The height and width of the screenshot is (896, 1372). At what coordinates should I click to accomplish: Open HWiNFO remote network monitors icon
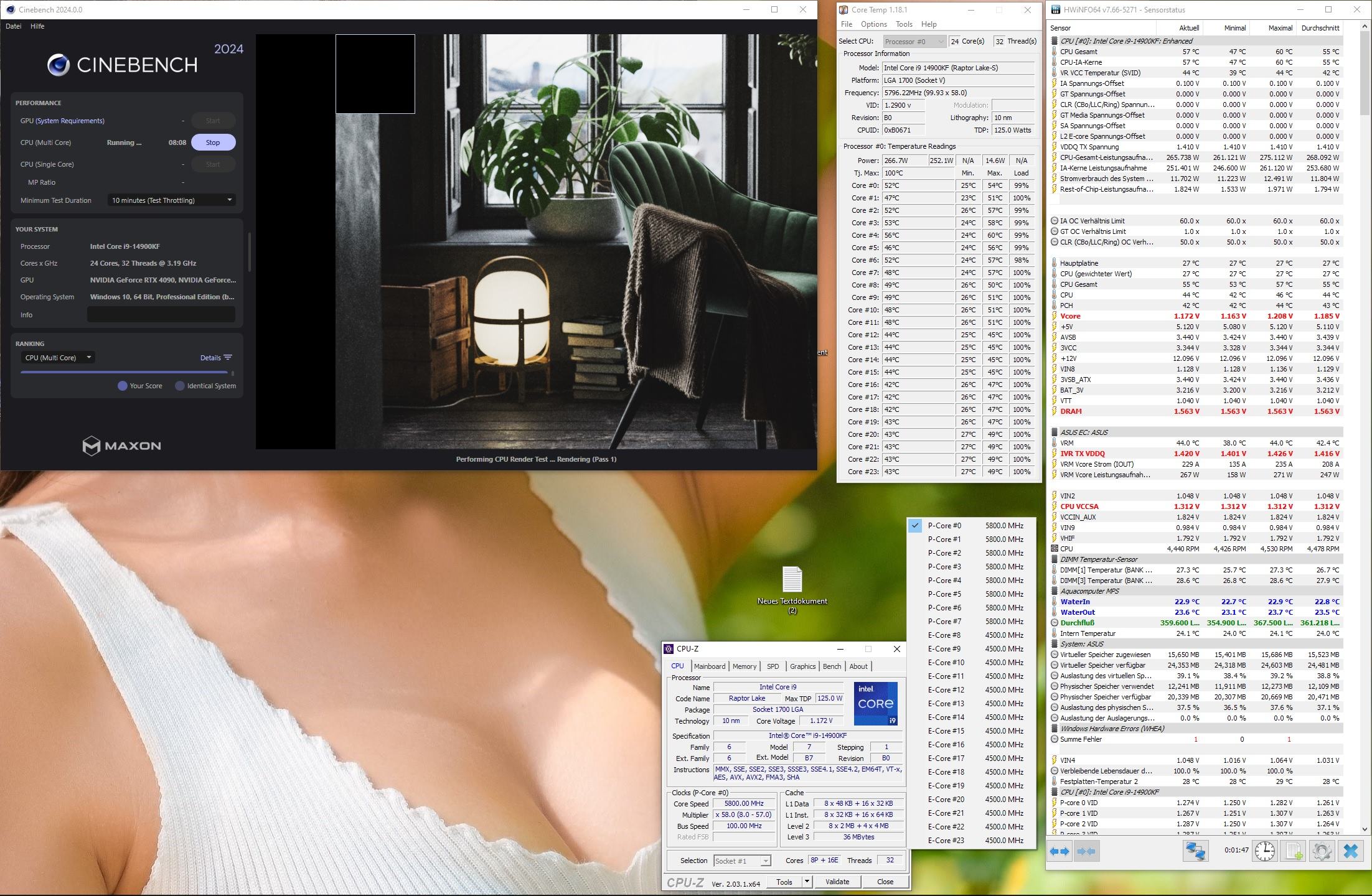point(1195,851)
